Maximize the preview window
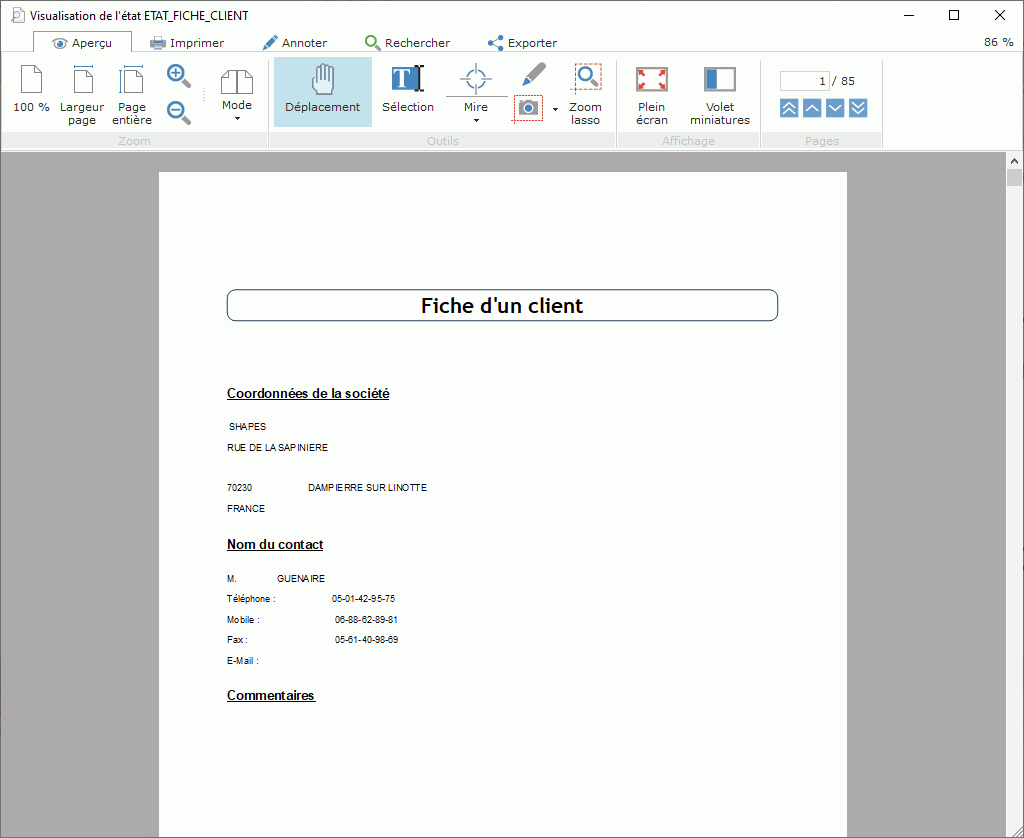The height and width of the screenshot is (838, 1024). pyautogui.click(x=953, y=15)
